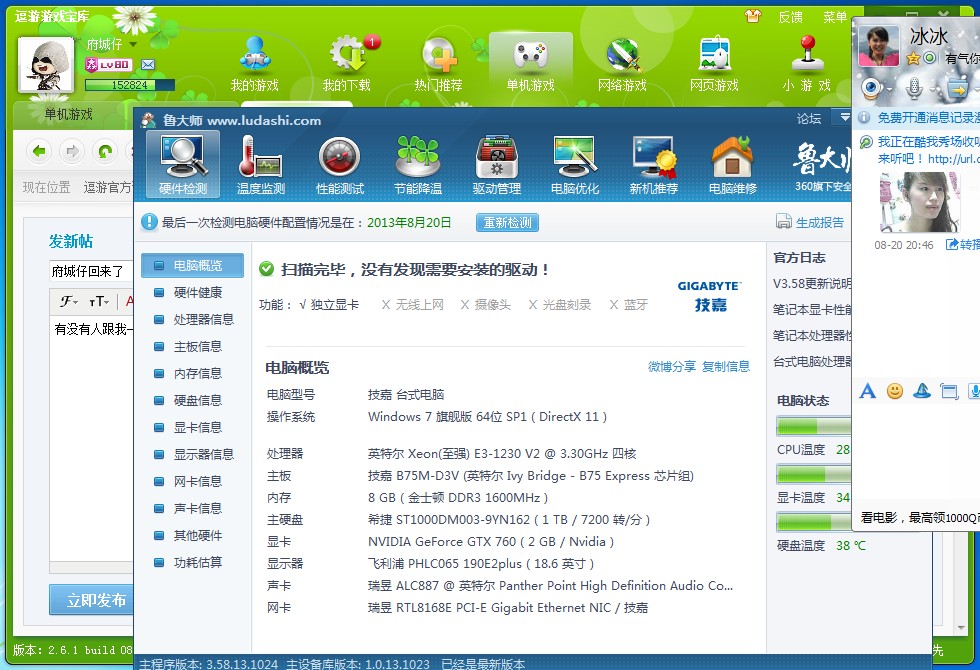
Task: Click 生成报告 generate report
Action: click(x=810, y=222)
